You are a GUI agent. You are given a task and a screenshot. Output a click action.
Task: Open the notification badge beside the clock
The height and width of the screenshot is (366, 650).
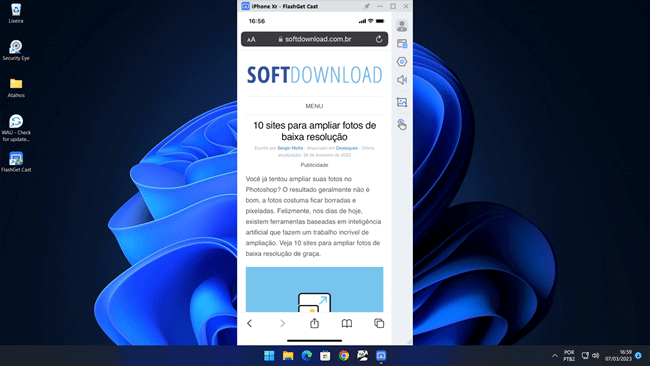pyautogui.click(x=638, y=356)
